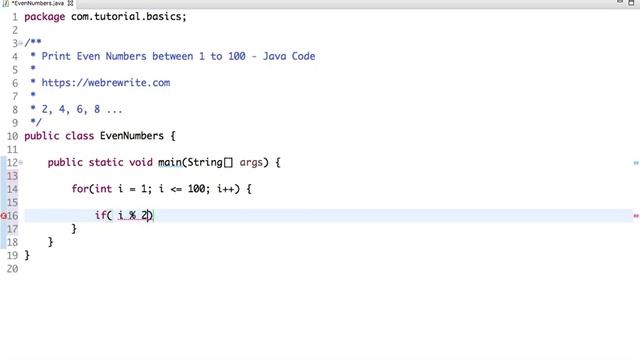Viewport: 640px width, 360px height.
Task: Click 'public class' keywords on line 10
Action: point(59,136)
